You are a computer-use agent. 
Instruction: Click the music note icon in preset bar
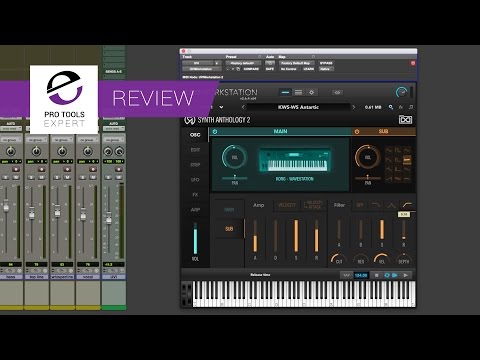(x=411, y=107)
